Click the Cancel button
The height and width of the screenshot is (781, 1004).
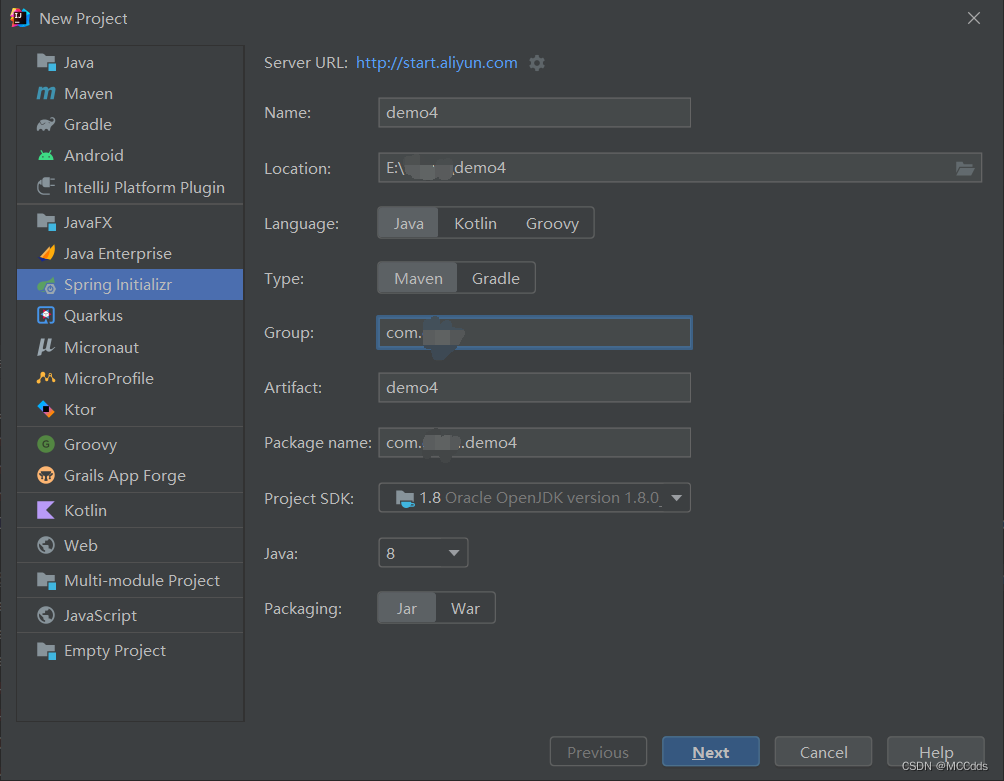click(x=823, y=752)
